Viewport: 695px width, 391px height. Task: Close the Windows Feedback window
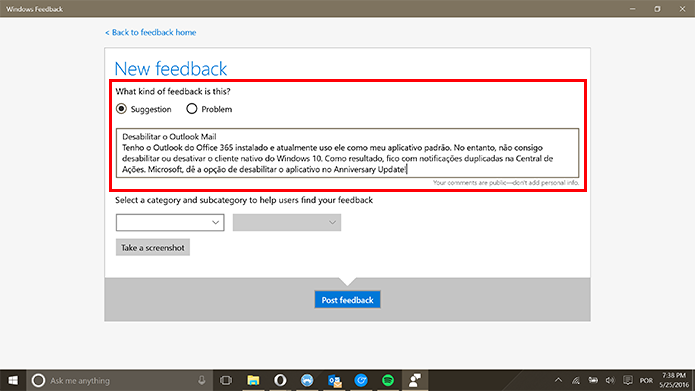point(683,9)
